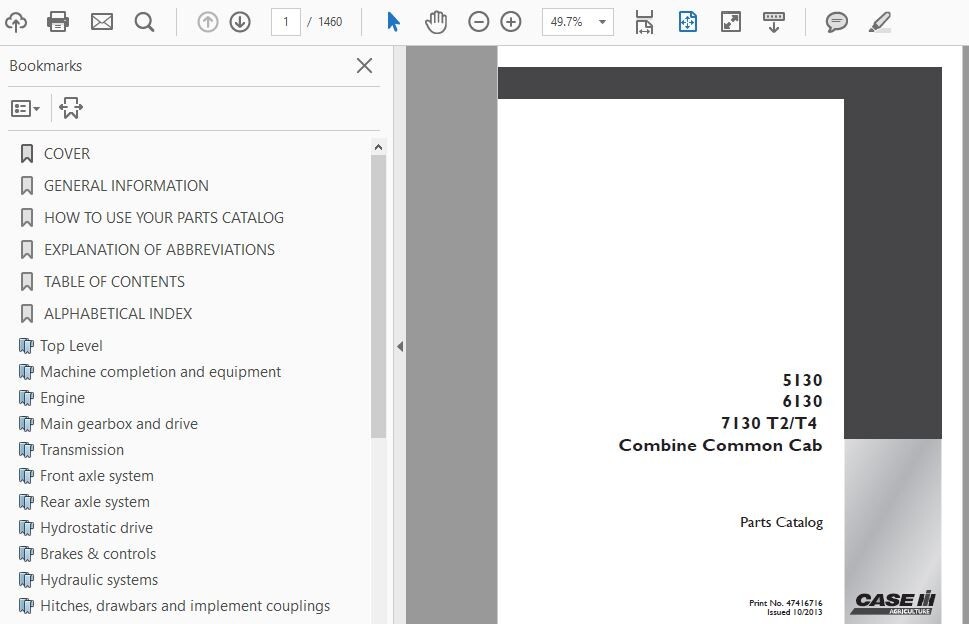Select the highlighter pen tool
Image resolution: width=969 pixels, height=624 pixels.
pyautogui.click(x=879, y=22)
